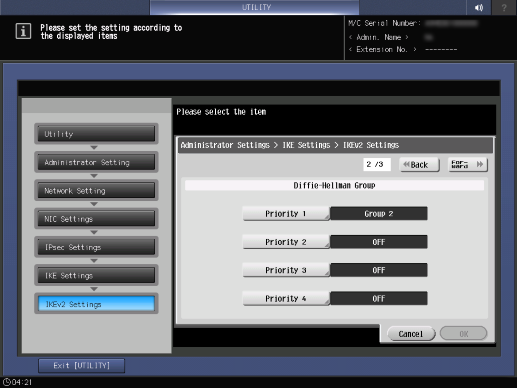The height and width of the screenshot is (388, 517).
Task: Go to the previous page with Back
Action: 419,165
